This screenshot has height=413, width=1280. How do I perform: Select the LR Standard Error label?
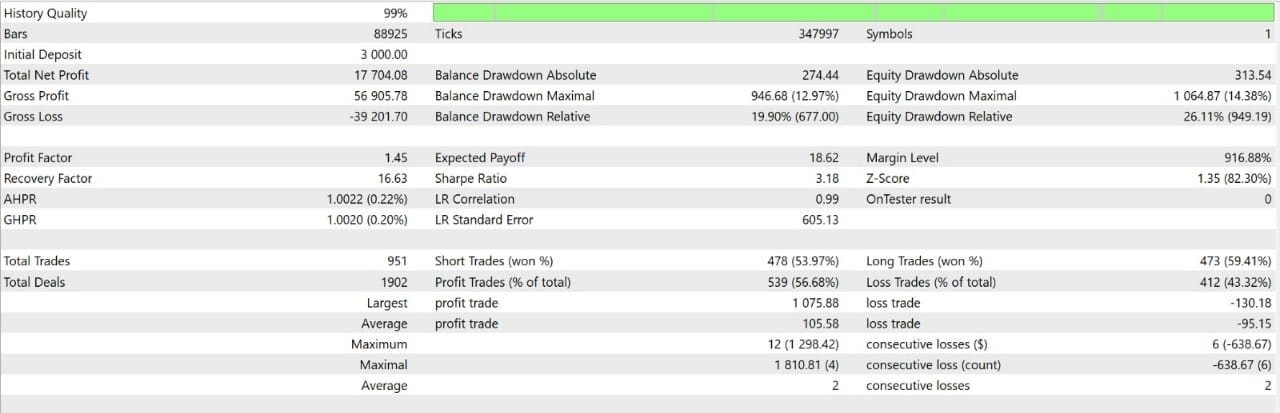tap(484, 220)
